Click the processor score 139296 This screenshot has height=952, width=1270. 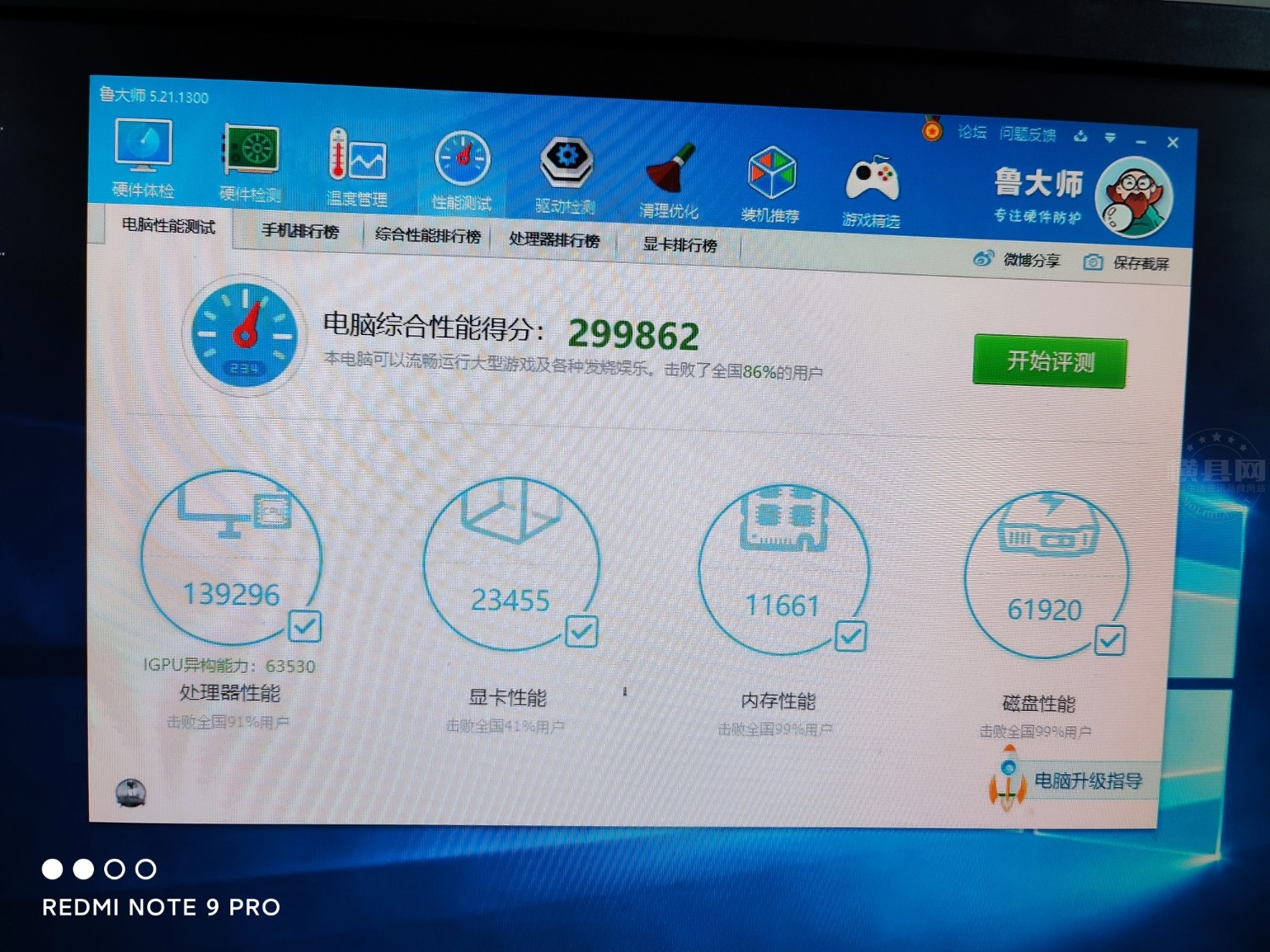tap(231, 594)
